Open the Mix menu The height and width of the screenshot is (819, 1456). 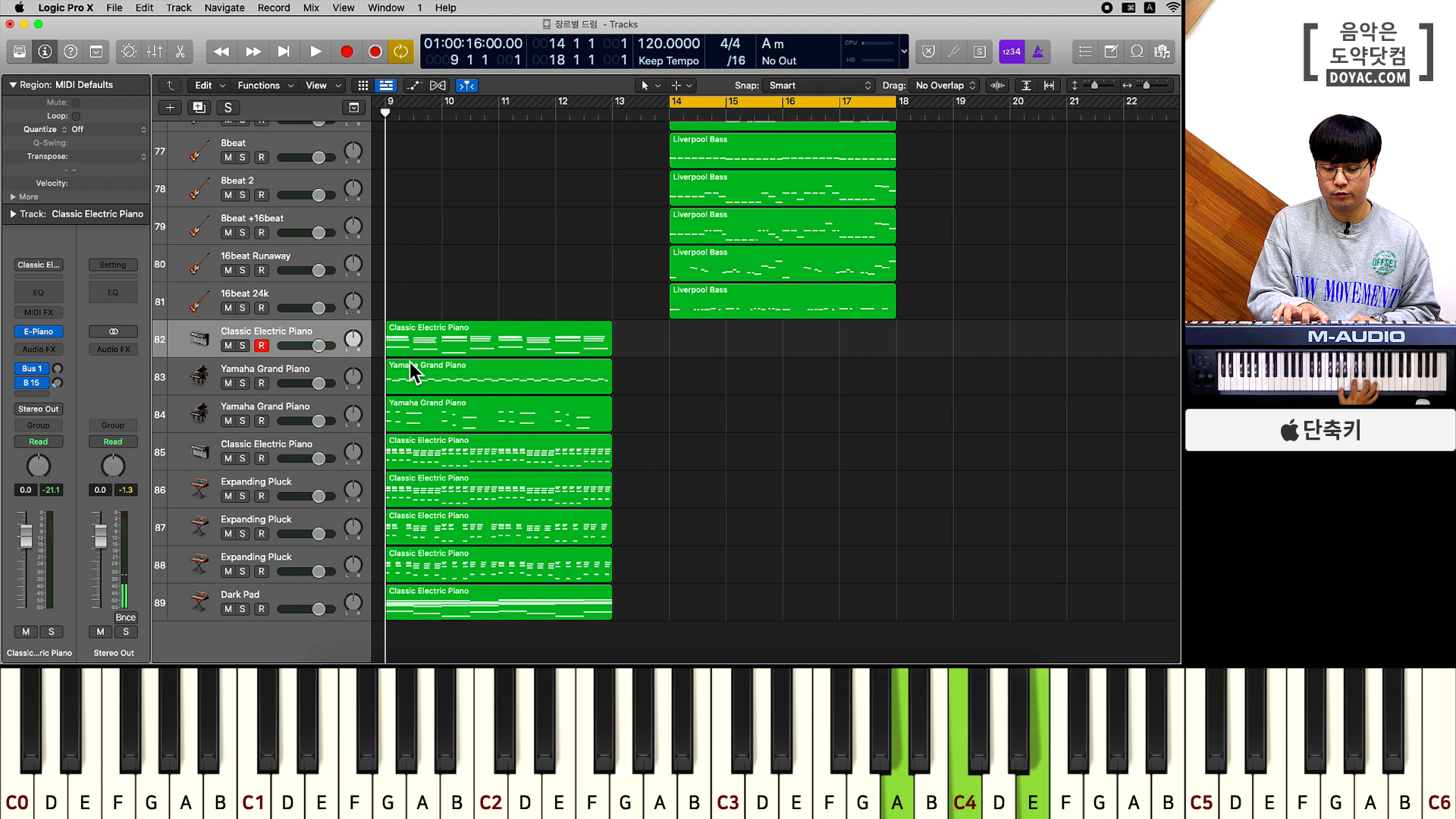311,8
